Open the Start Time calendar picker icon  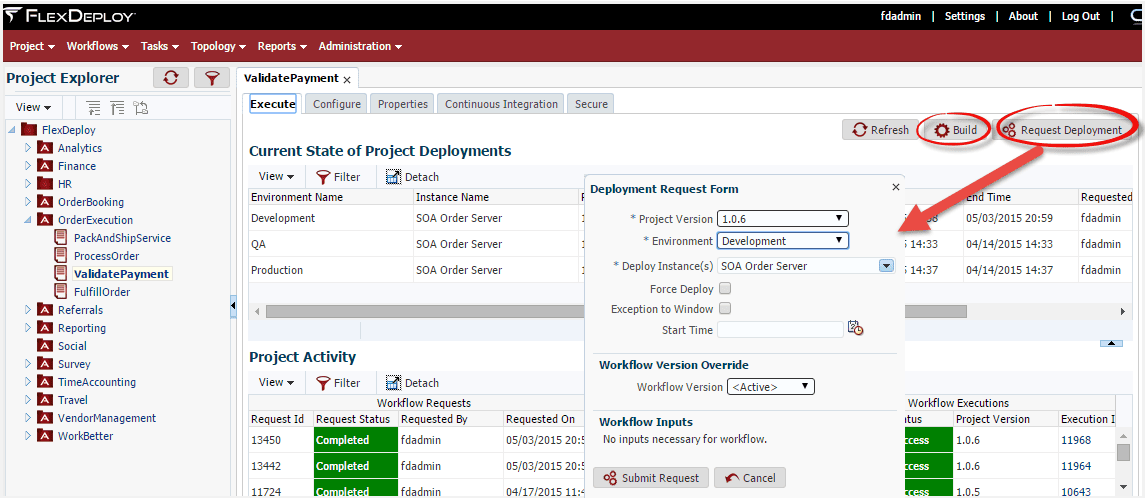pos(855,329)
